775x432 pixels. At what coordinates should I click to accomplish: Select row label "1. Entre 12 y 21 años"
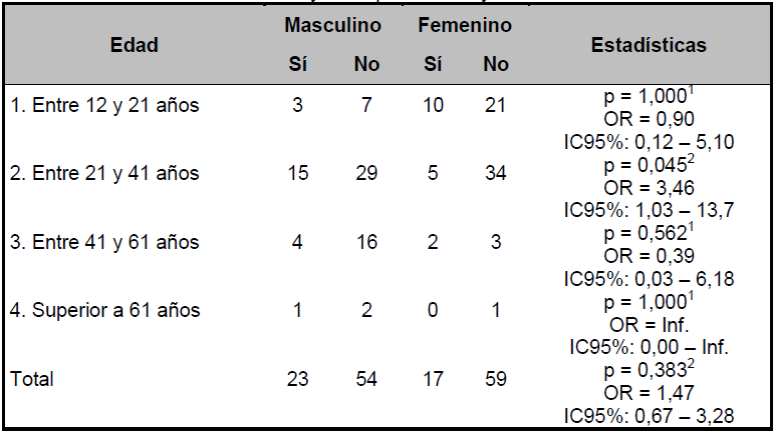pos(105,106)
